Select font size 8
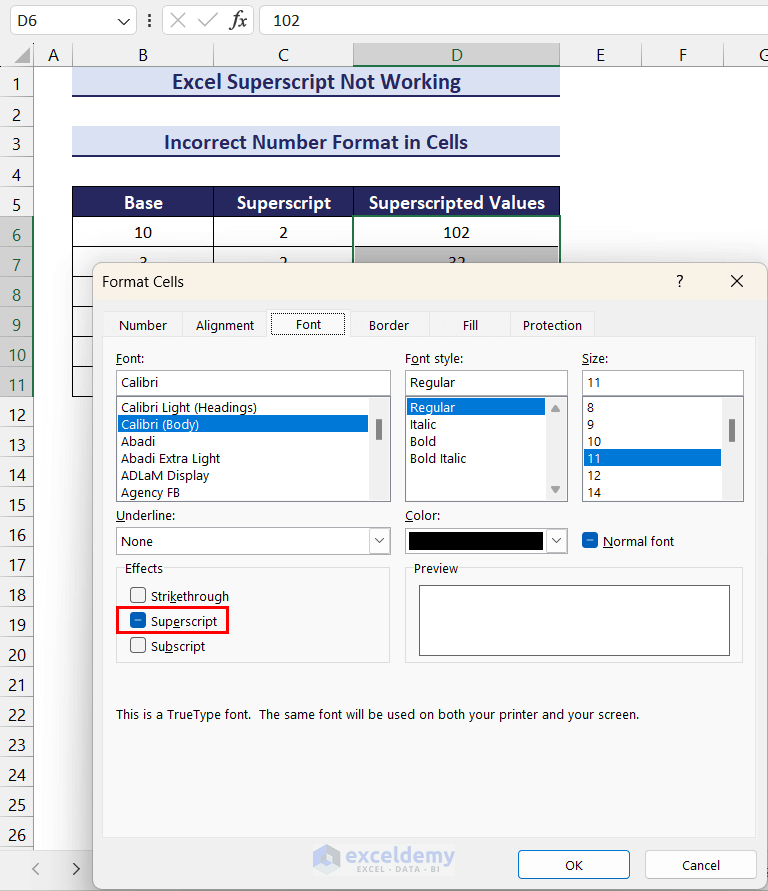The height and width of the screenshot is (891, 768). (652, 407)
